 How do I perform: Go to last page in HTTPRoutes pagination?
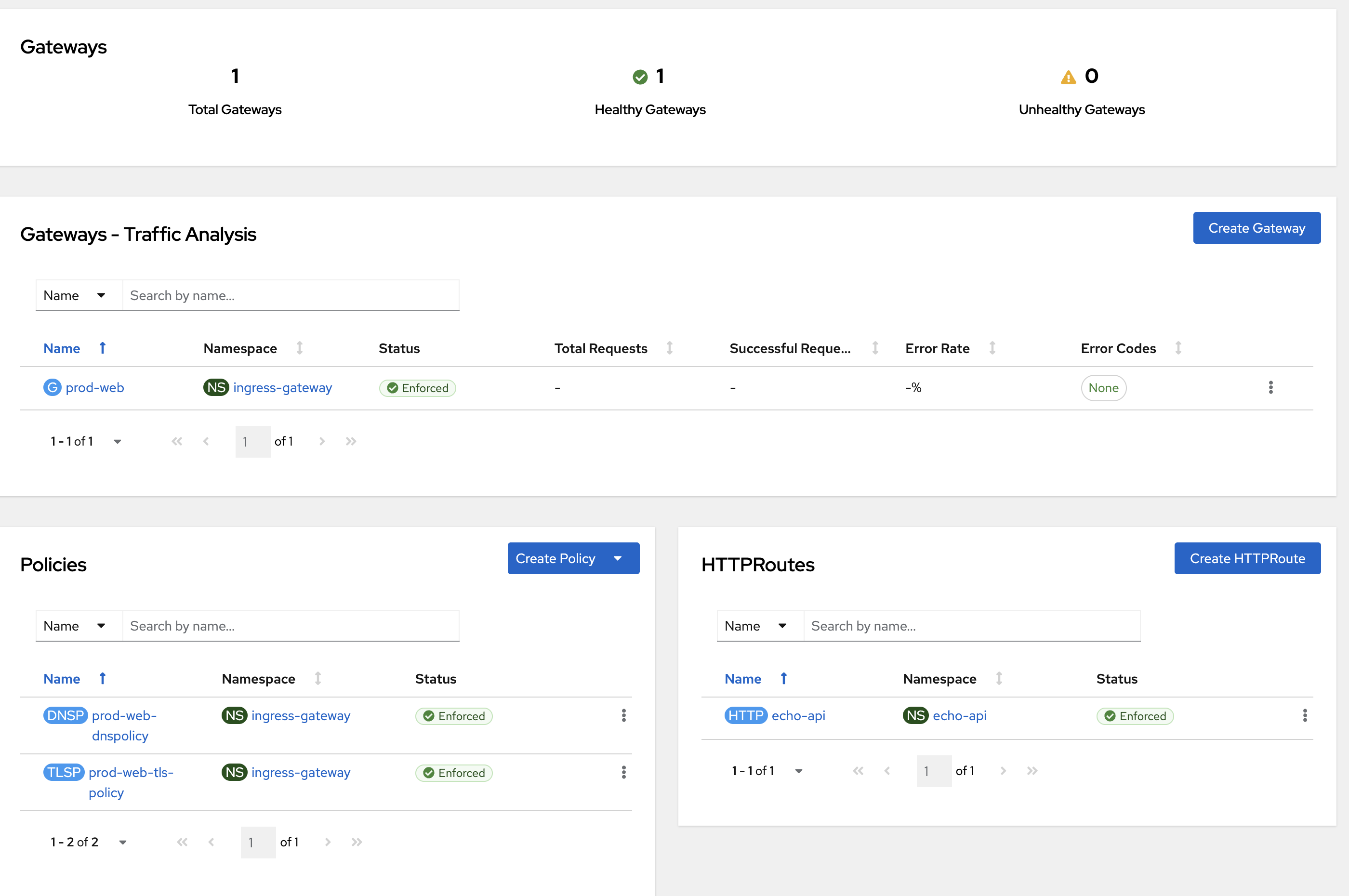click(1032, 771)
